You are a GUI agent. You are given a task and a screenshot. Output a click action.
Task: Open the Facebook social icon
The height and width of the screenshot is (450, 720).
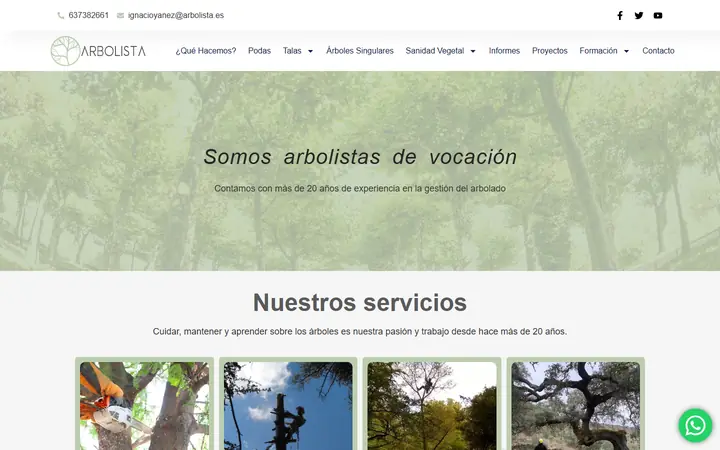[x=619, y=16]
